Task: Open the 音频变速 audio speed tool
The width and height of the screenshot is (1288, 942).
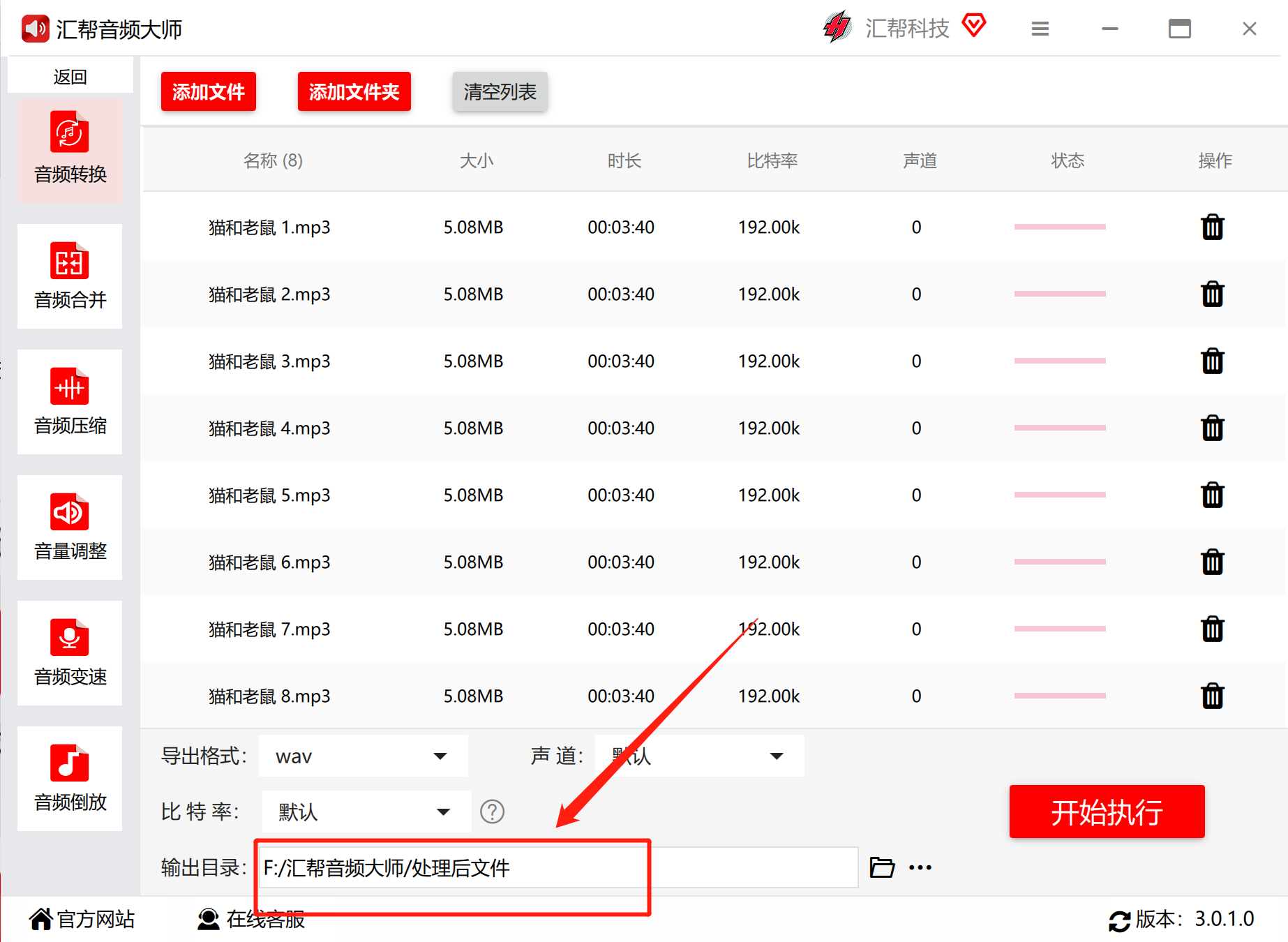Action: point(70,652)
